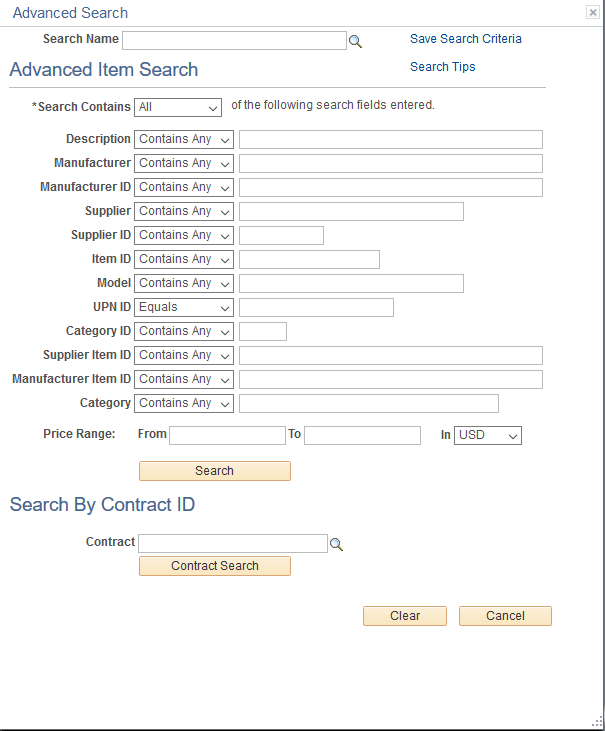Open the Category ID operator dropdown
Image resolution: width=605 pixels, height=731 pixels.
click(x=184, y=331)
